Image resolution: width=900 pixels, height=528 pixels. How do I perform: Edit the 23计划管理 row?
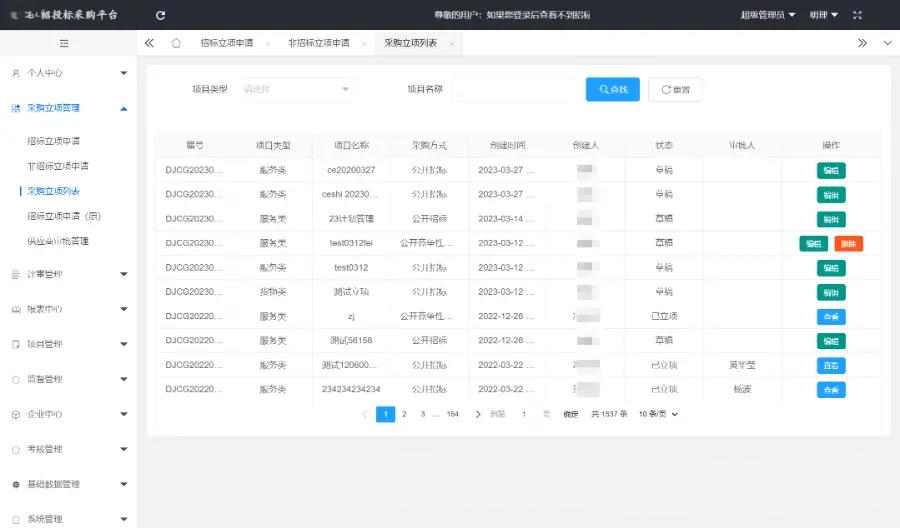click(x=831, y=219)
